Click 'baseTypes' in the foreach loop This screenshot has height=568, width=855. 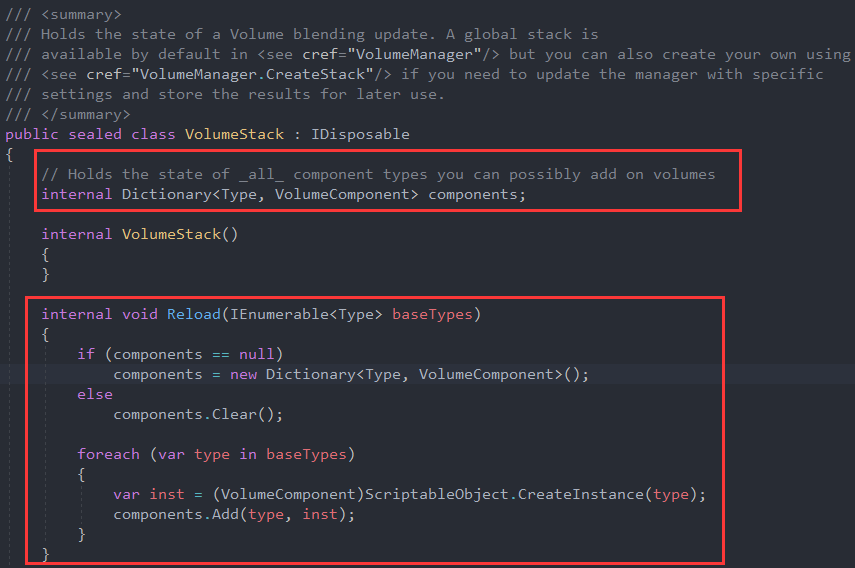coord(306,455)
